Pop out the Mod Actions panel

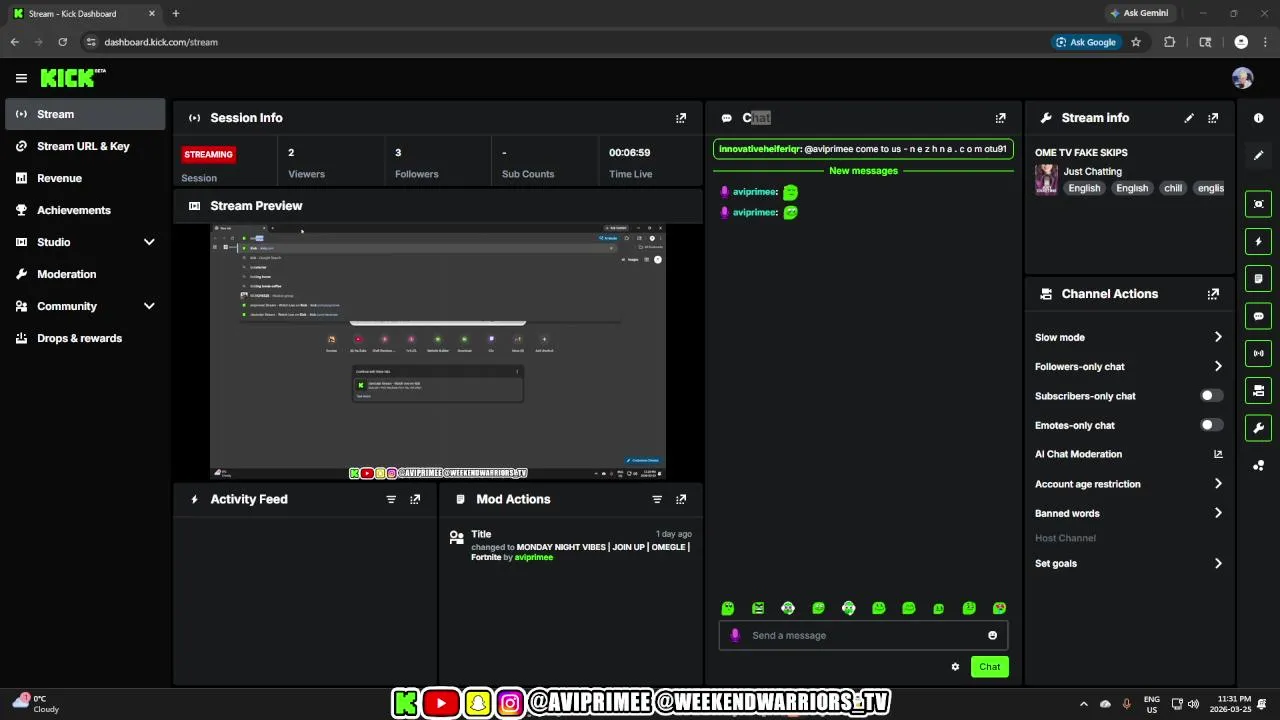point(681,499)
